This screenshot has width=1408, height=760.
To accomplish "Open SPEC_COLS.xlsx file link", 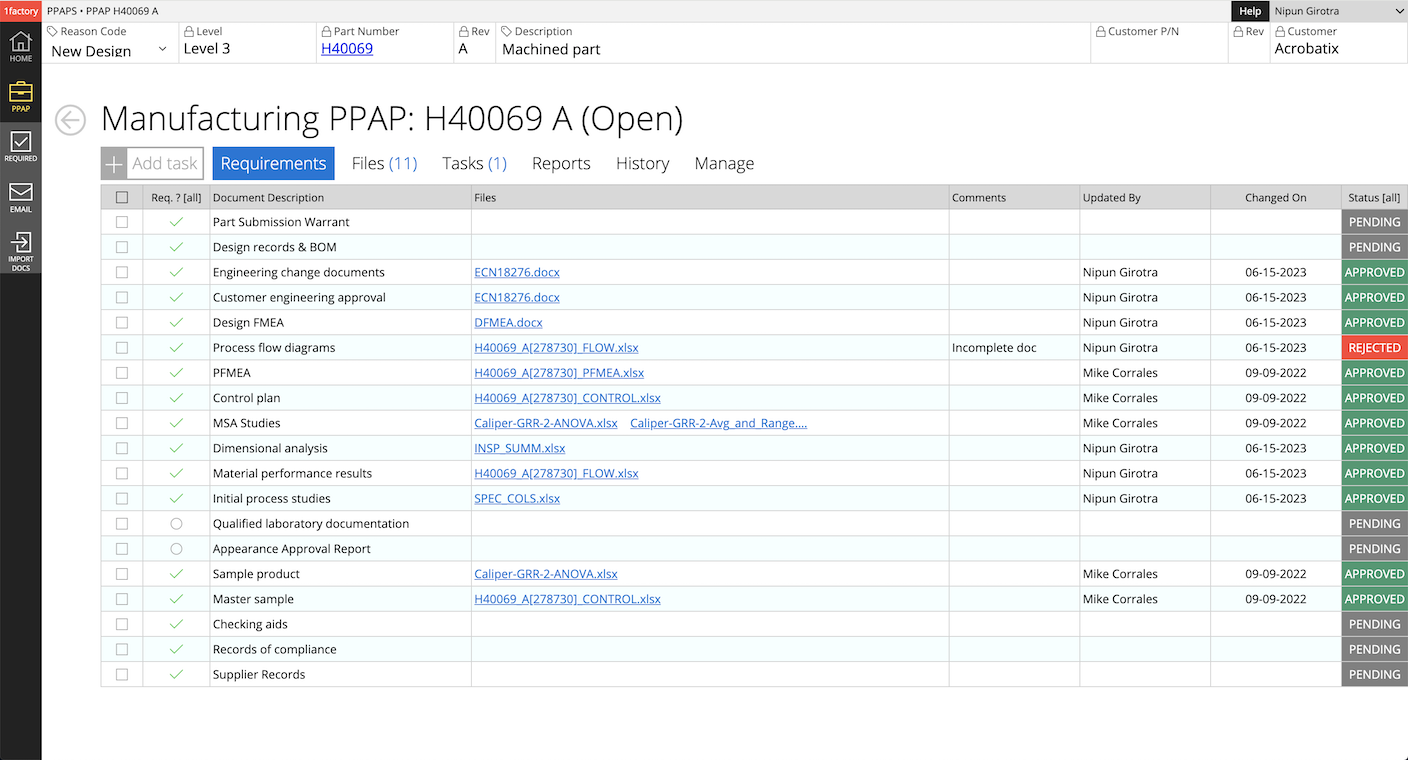I will point(517,498).
